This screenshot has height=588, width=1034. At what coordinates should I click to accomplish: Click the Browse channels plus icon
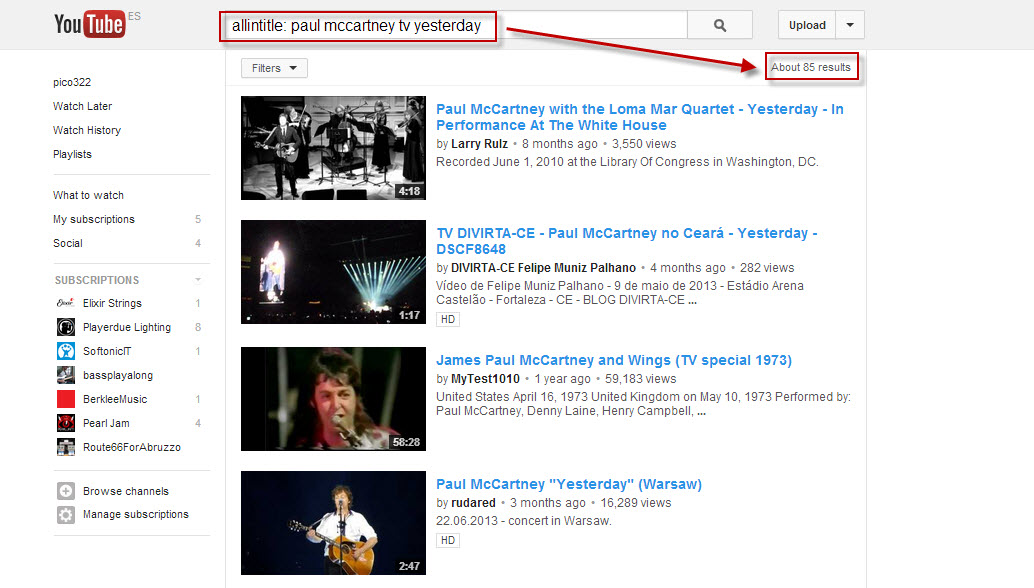[x=66, y=491]
